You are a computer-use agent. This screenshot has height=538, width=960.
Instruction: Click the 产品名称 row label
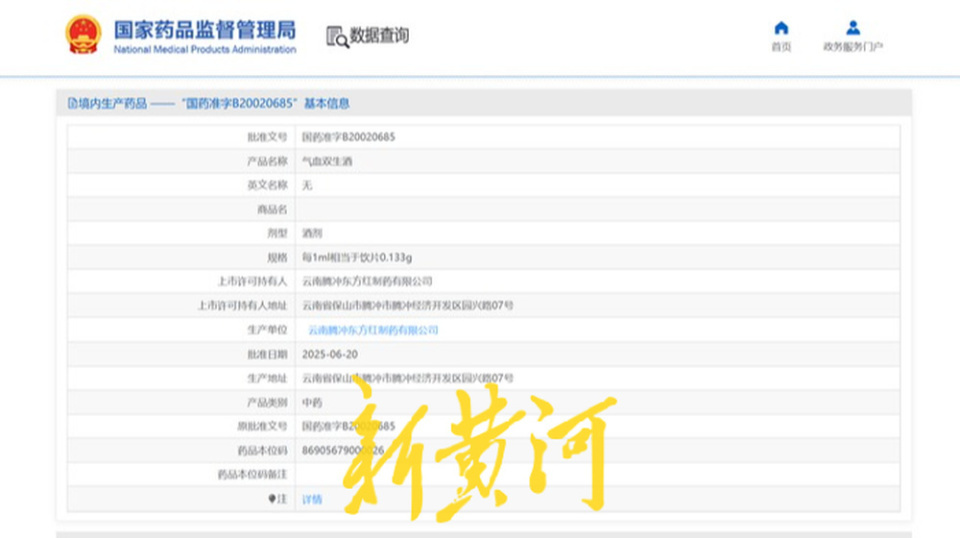pos(267,162)
